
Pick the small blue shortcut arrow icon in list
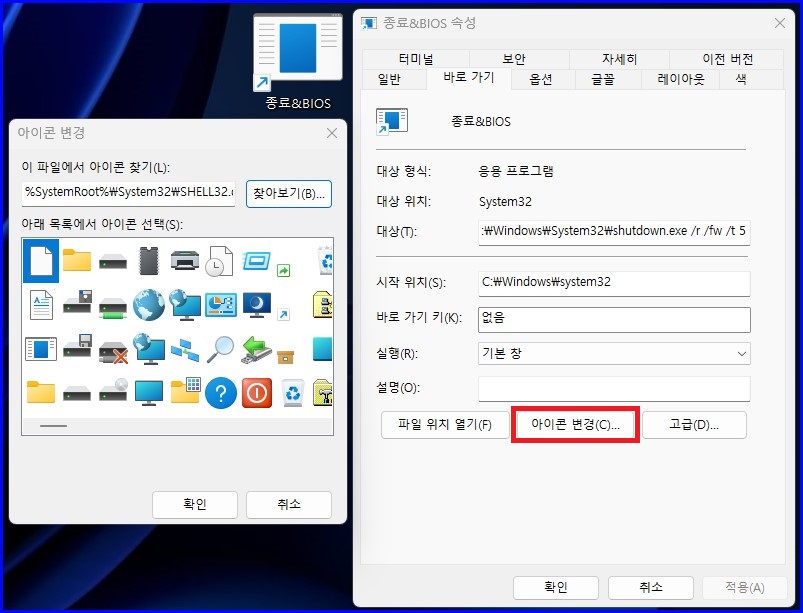[x=283, y=314]
